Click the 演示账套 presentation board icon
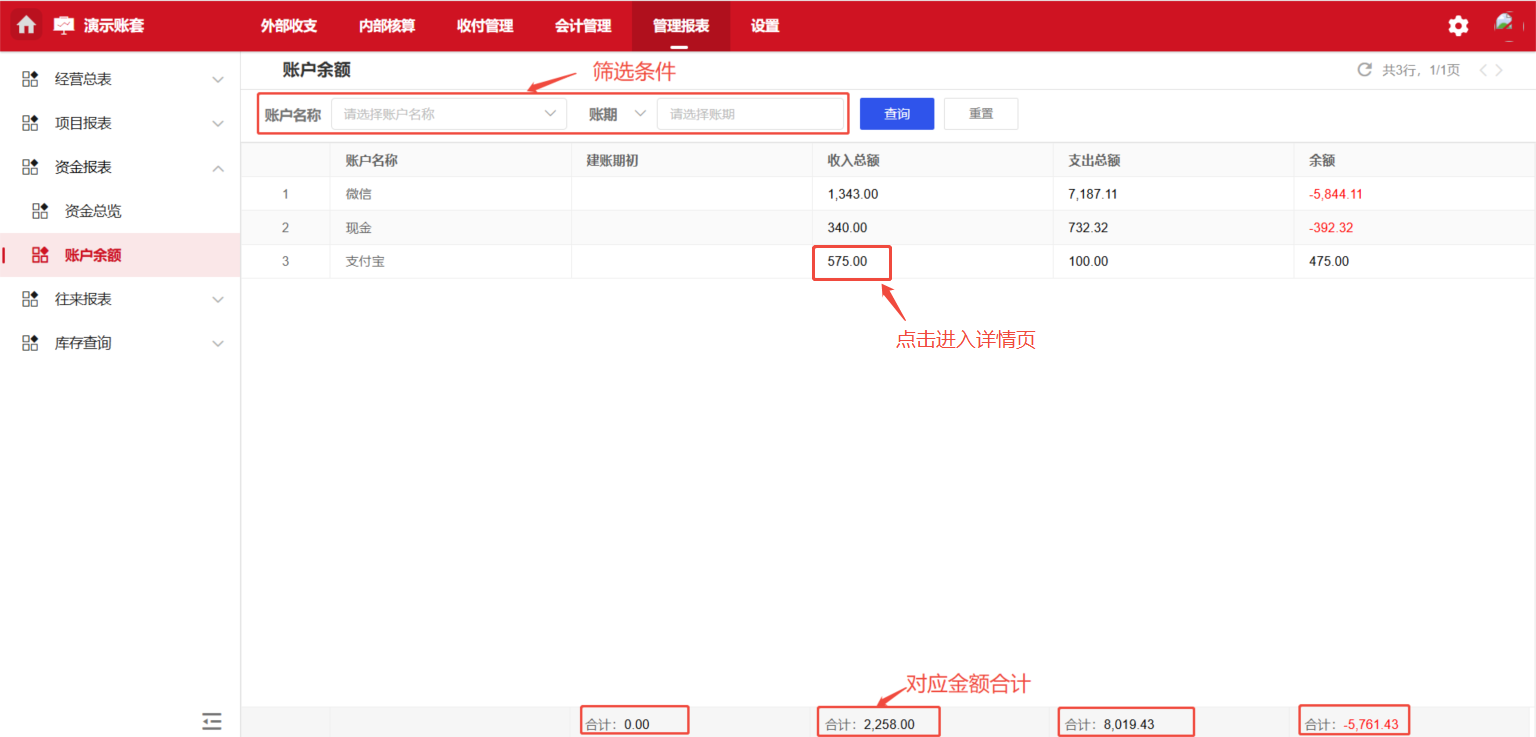Viewport: 1536px width, 737px height. pyautogui.click(x=62, y=24)
